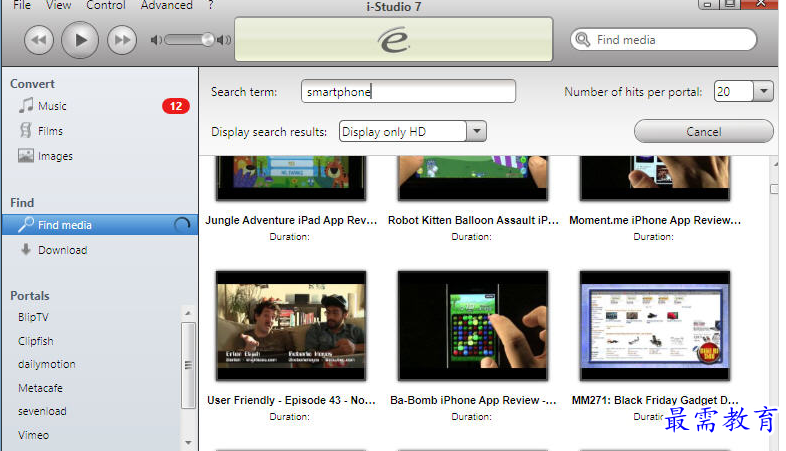Mute audio via the low-volume speaker icon
Image resolution: width=786 pixels, height=451 pixels.
156,40
